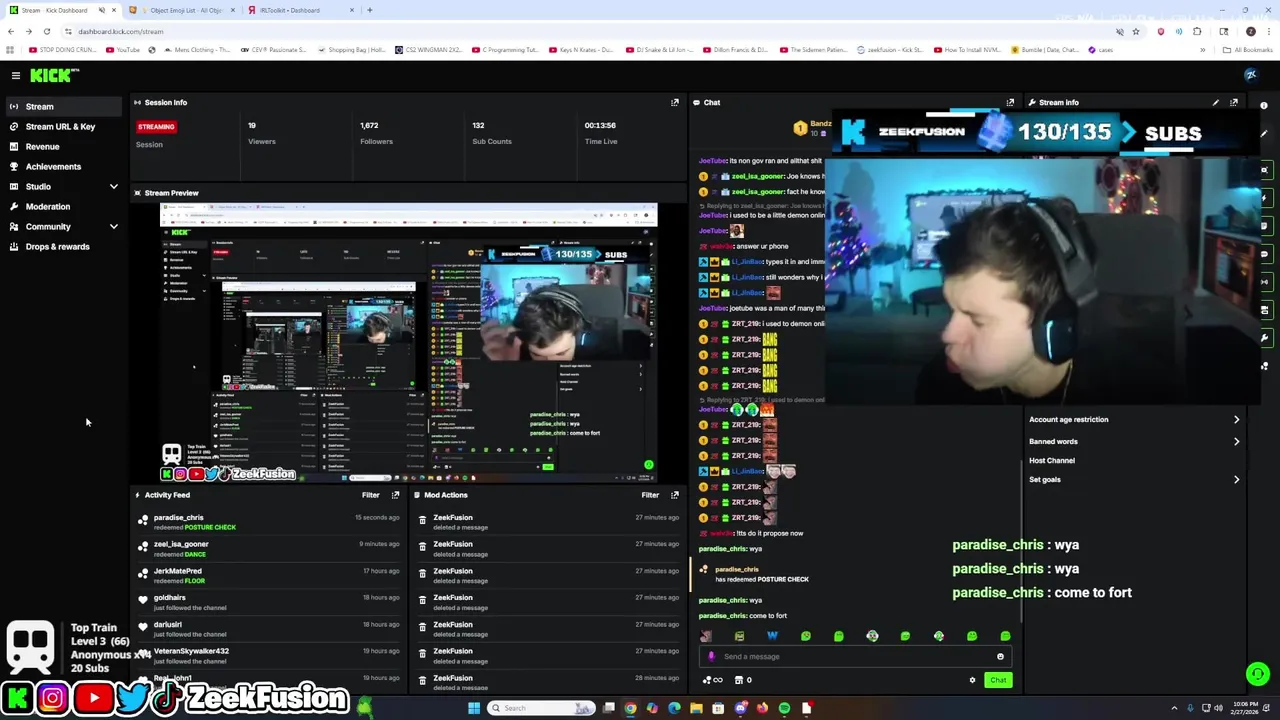The image size is (1280, 720).
Task: Click the taskbar Search box
Action: [541, 708]
